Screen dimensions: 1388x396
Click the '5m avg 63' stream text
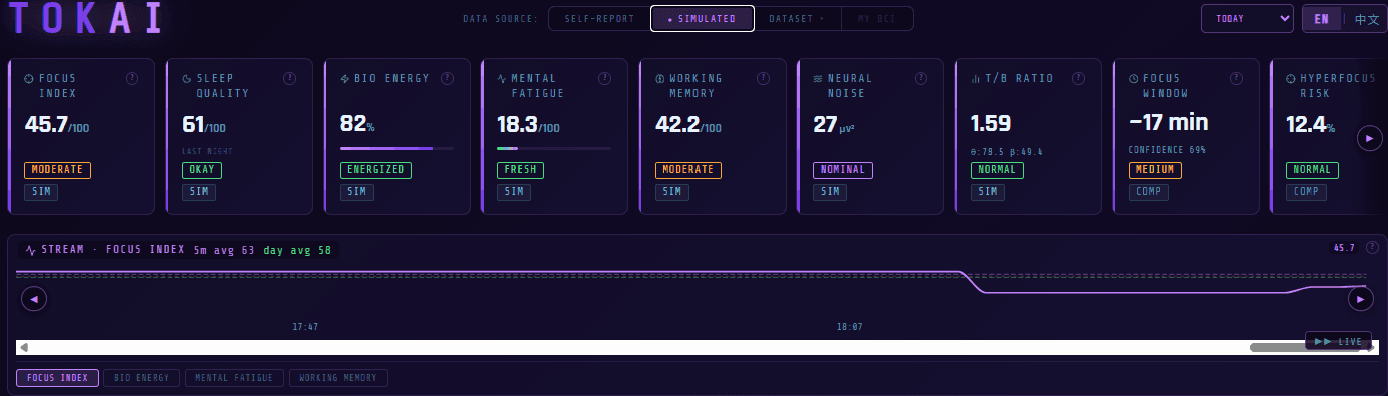click(225, 250)
